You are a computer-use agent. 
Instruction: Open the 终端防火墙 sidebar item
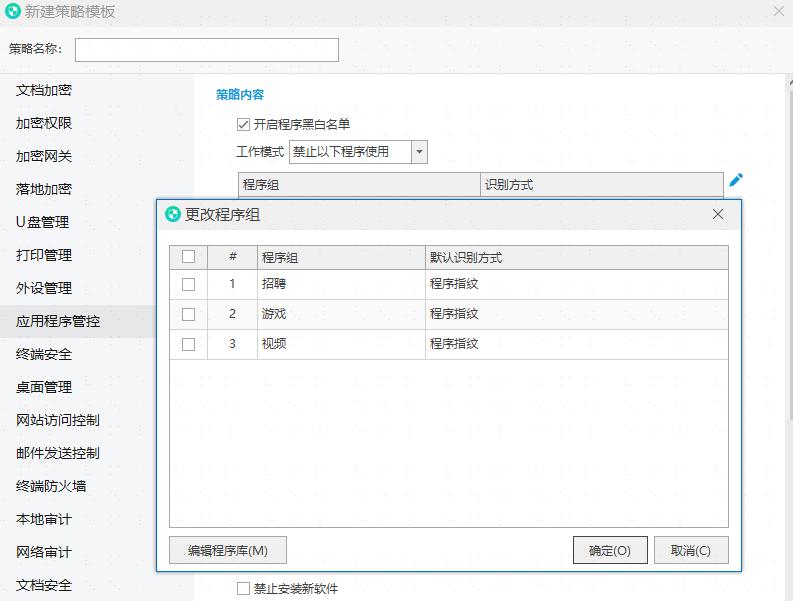(51, 486)
